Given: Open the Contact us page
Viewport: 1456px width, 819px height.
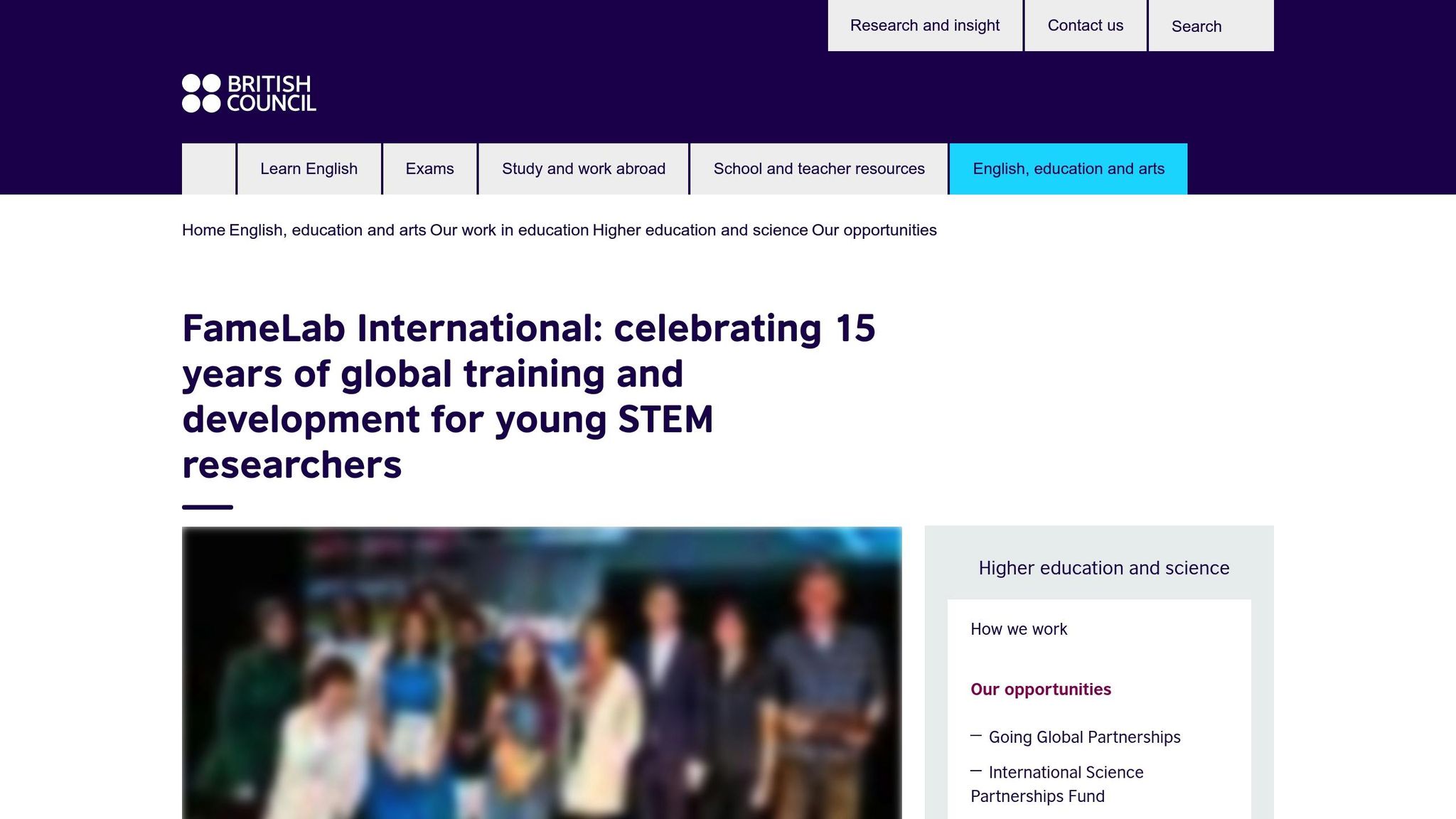Looking at the screenshot, I should 1086,26.
